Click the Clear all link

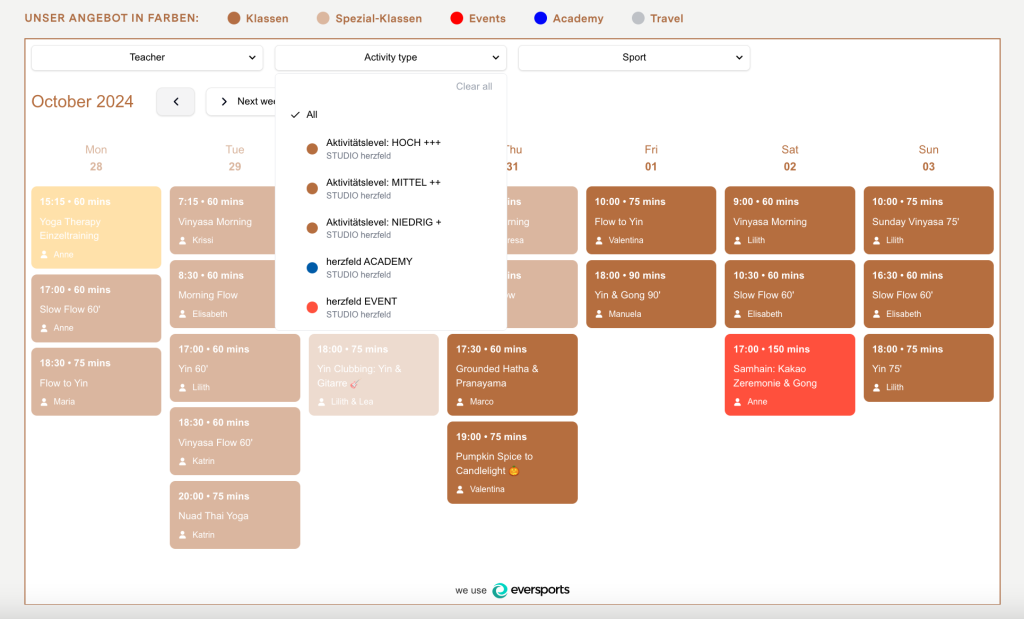click(x=474, y=86)
